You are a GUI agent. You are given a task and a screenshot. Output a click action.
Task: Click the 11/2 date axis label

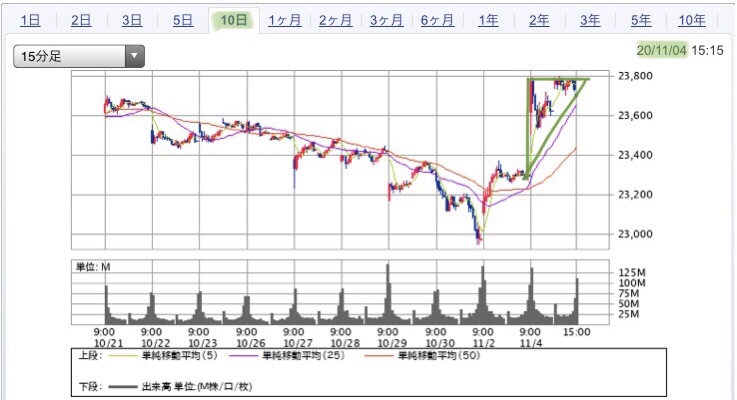(484, 344)
